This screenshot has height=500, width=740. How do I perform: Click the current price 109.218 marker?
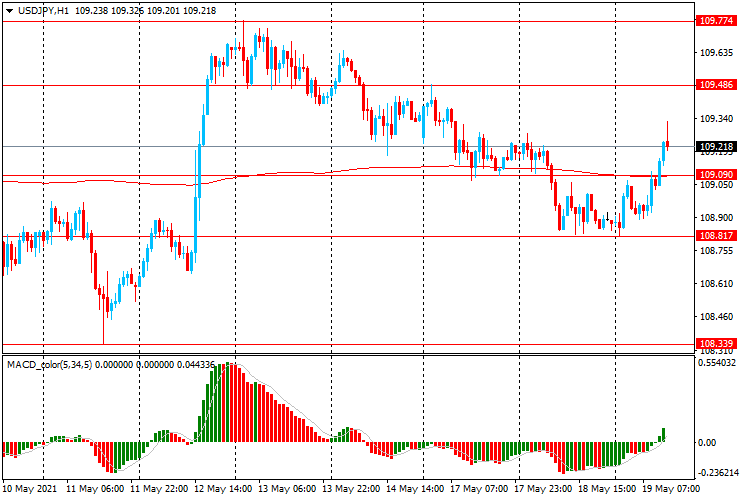coord(716,147)
